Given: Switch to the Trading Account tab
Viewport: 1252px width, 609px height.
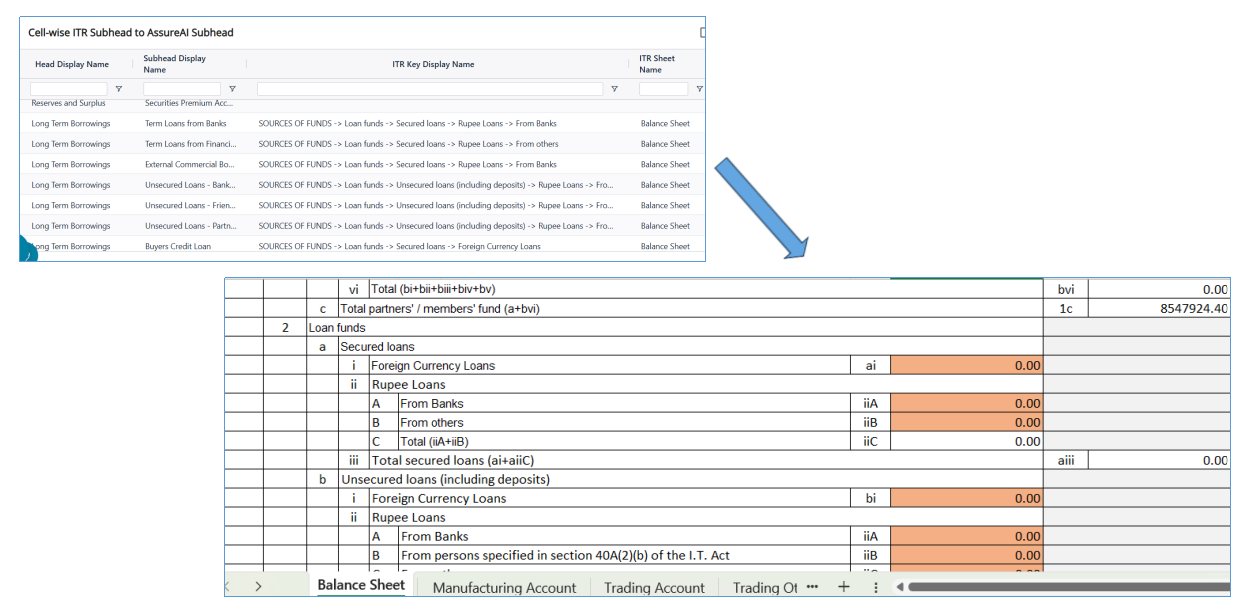Looking at the screenshot, I should 654,587.
